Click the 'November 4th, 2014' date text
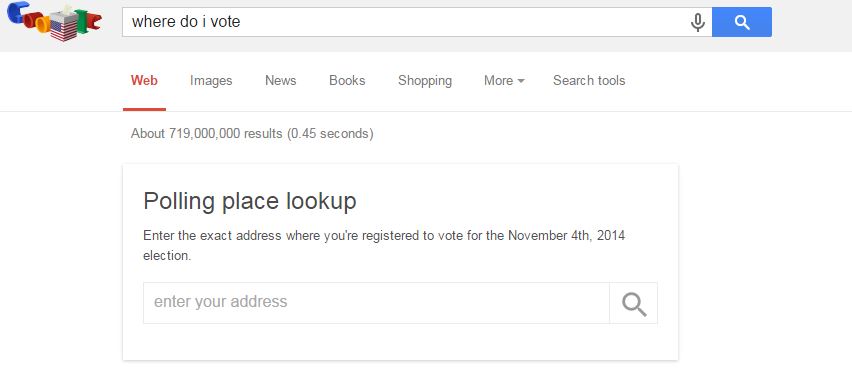Image resolution: width=852 pixels, height=375 pixels. coord(567,236)
